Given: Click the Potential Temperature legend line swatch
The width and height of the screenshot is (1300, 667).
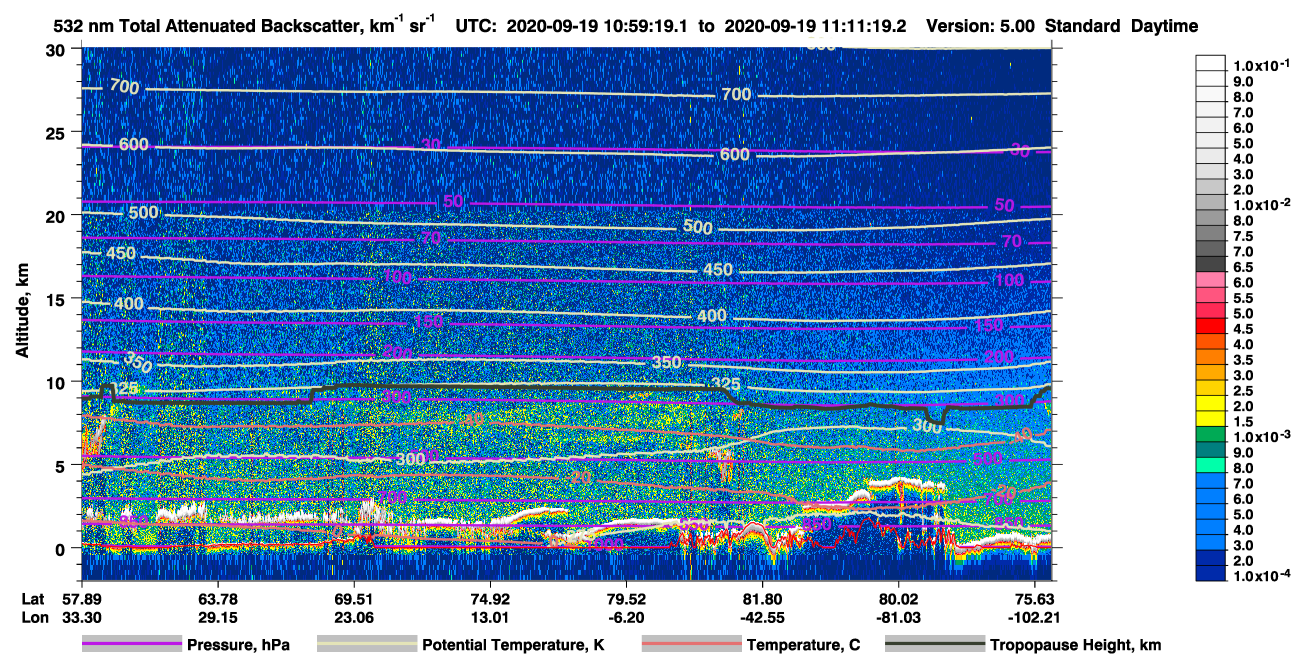Looking at the screenshot, I should 367,645.
